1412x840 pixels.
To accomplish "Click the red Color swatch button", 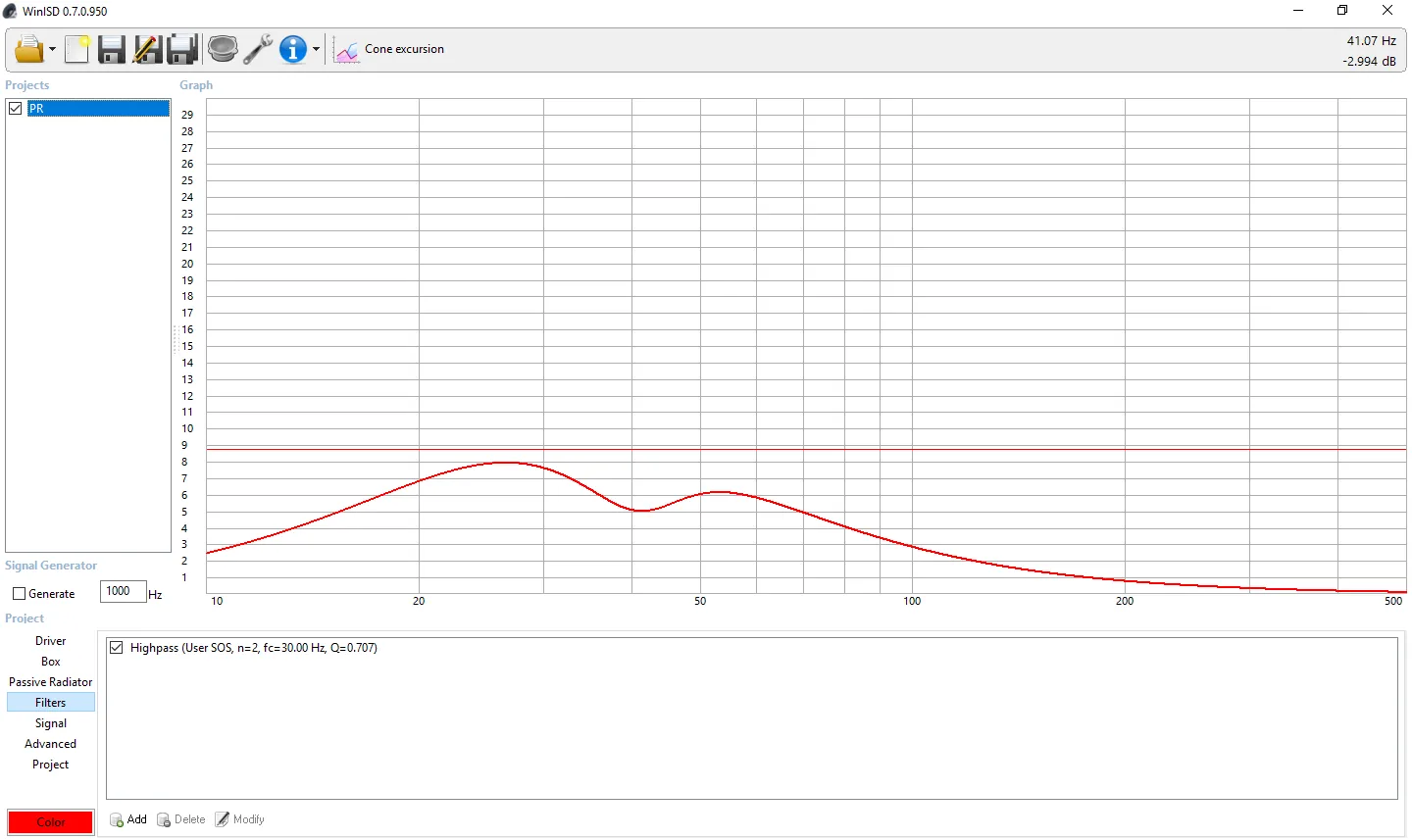I will pos(51,822).
